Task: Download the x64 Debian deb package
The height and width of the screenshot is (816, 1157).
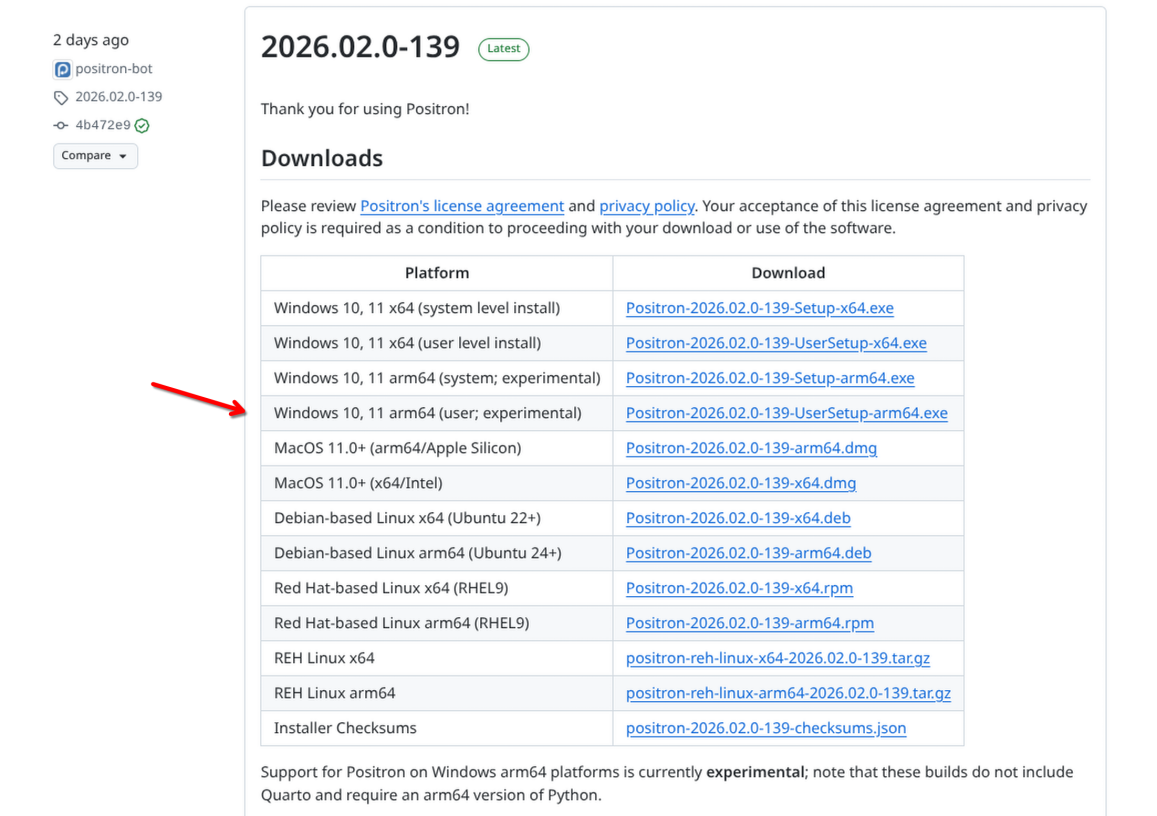Action: pyautogui.click(x=738, y=518)
